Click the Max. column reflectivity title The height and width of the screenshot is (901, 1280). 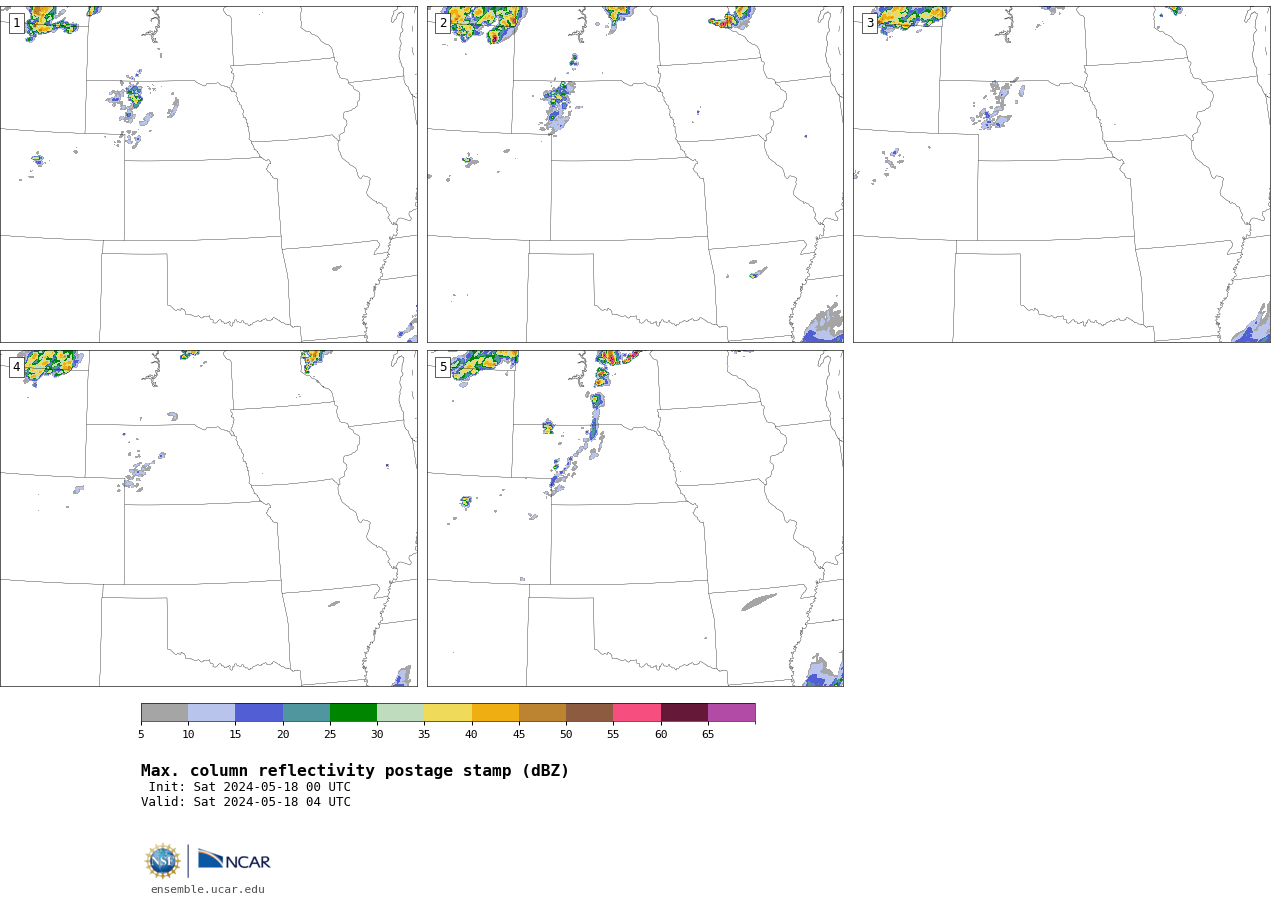(x=355, y=771)
